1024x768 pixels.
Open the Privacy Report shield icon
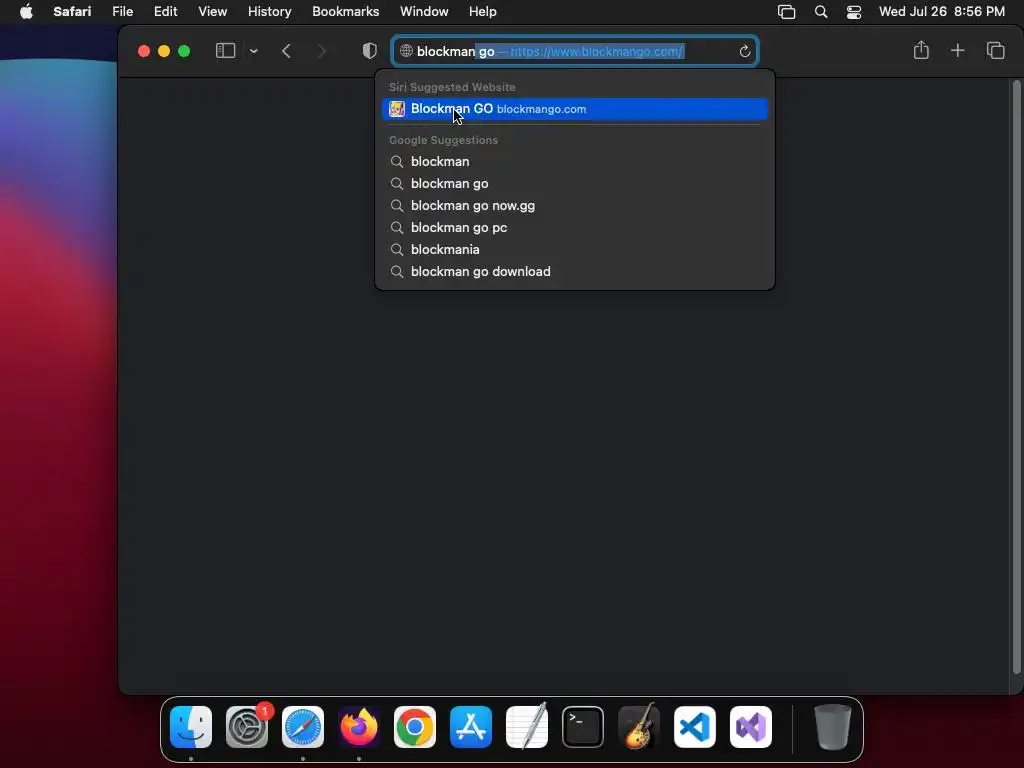(370, 51)
